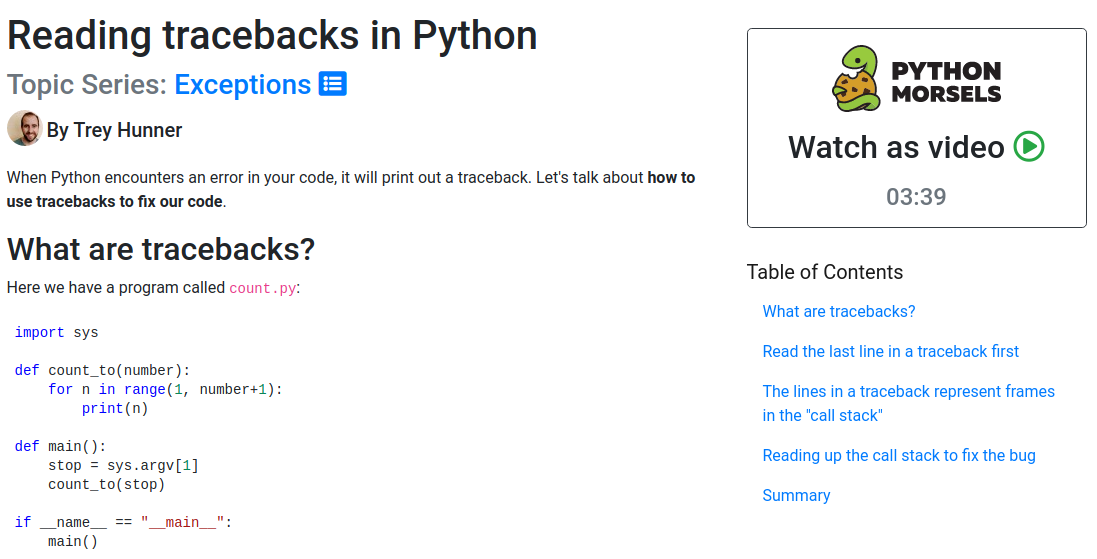Click Trey Hunner's avatar photo
The height and width of the screenshot is (559, 1097).
24,129
